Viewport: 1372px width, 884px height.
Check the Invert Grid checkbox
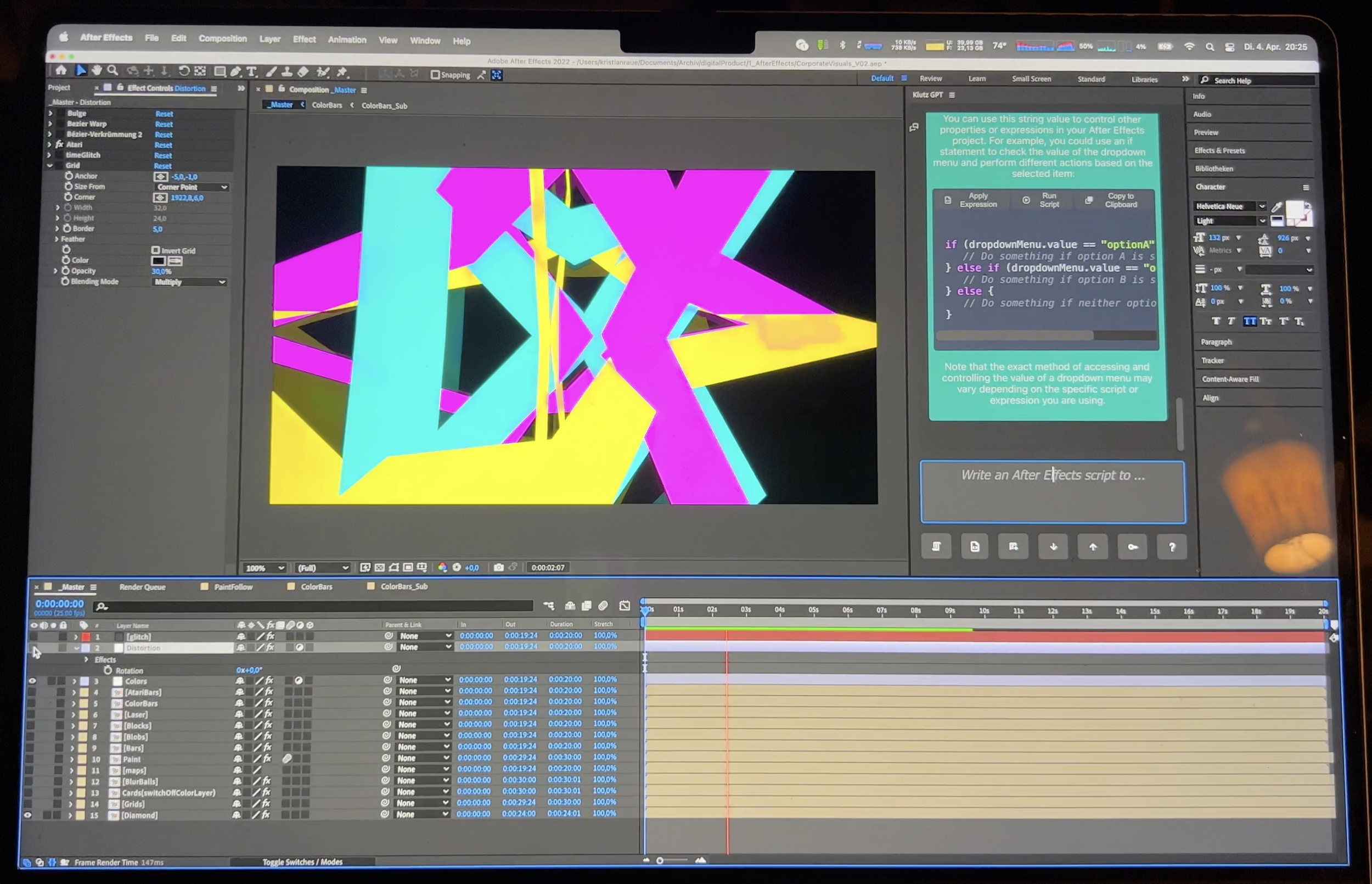click(155, 250)
